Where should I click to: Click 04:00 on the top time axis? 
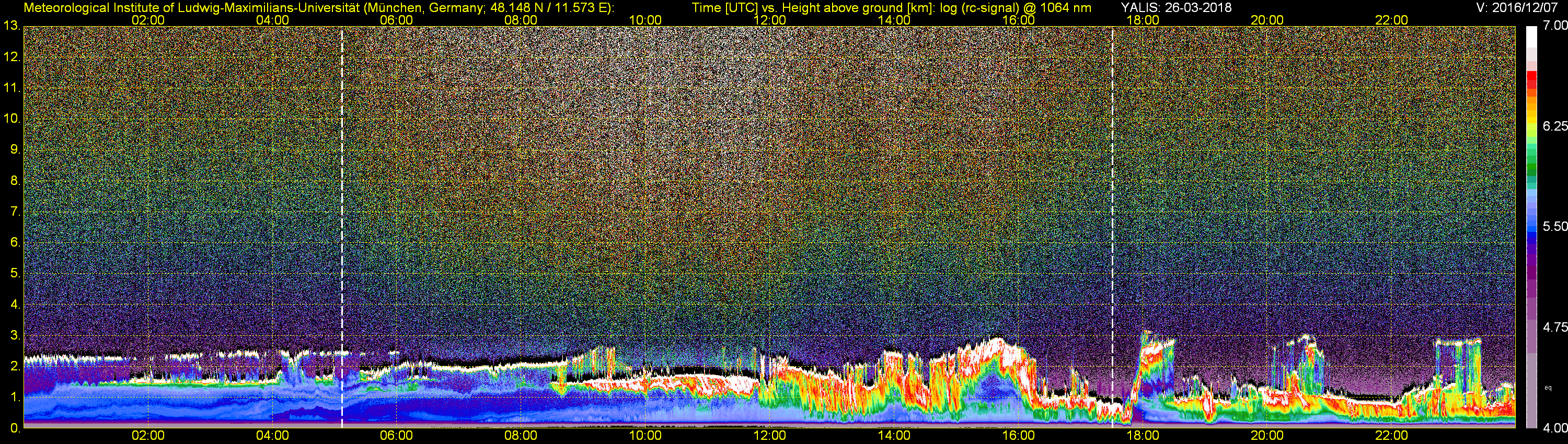pyautogui.click(x=272, y=19)
